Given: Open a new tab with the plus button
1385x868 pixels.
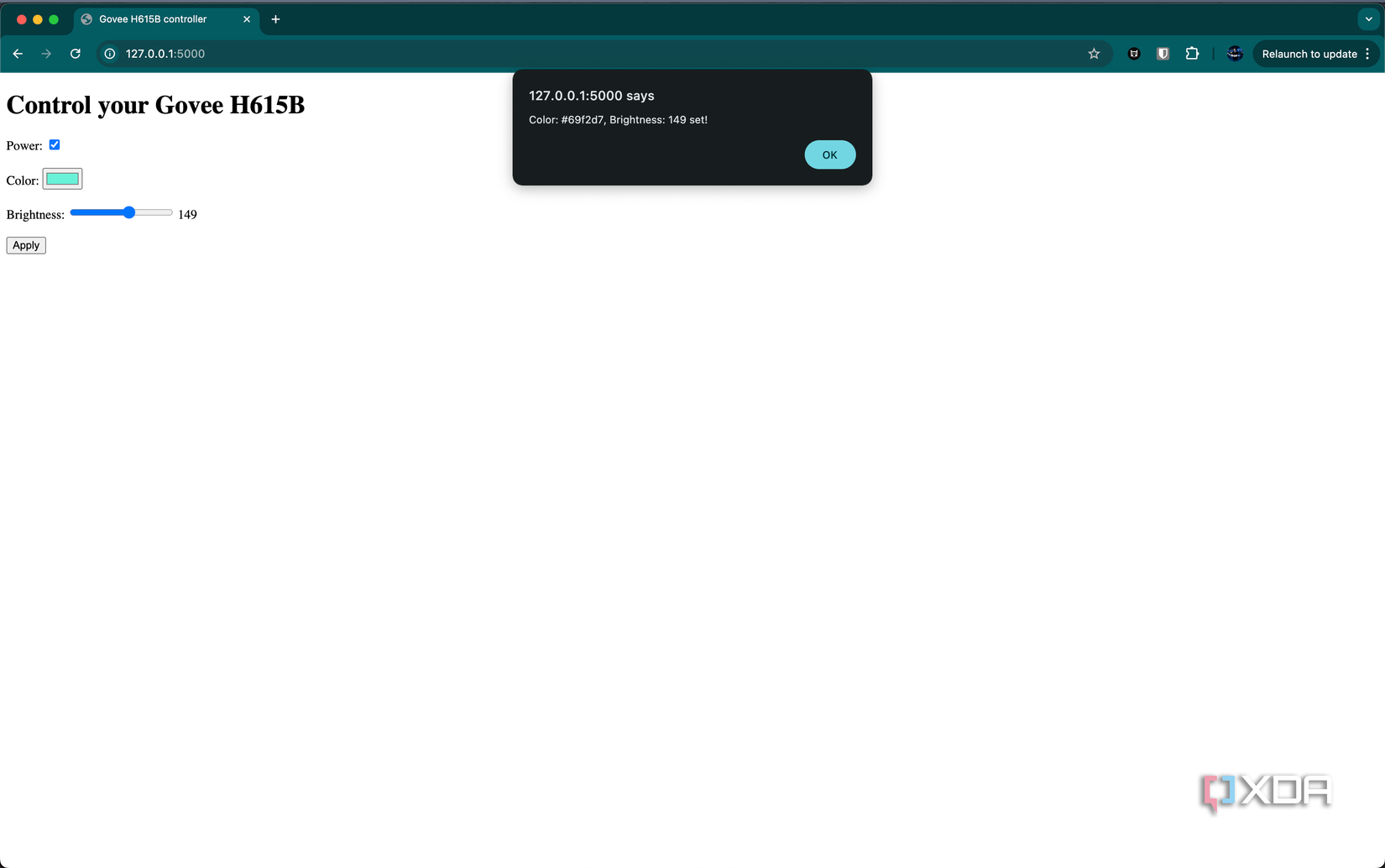Looking at the screenshot, I should pyautogui.click(x=275, y=19).
